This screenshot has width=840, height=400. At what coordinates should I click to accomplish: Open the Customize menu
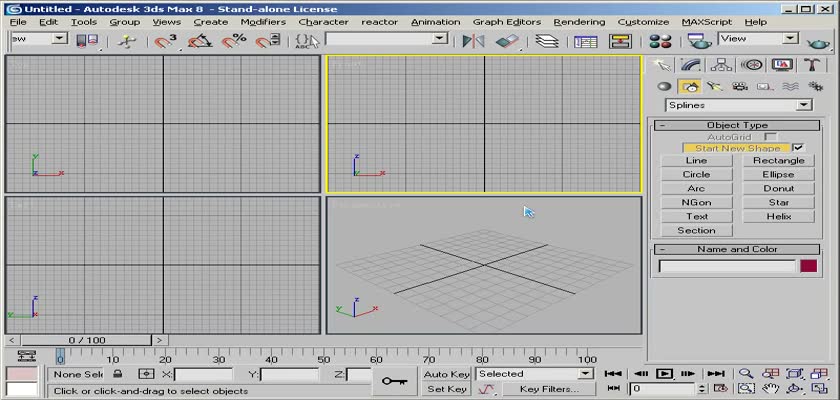coord(643,22)
